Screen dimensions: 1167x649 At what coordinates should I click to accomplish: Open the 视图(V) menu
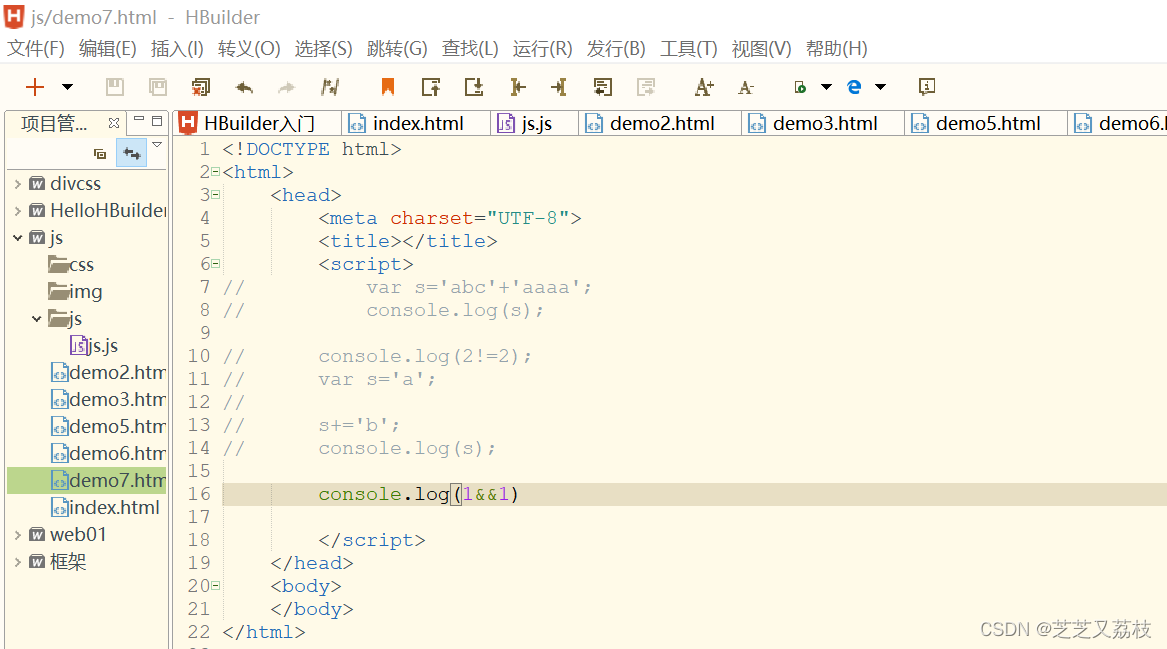point(762,49)
